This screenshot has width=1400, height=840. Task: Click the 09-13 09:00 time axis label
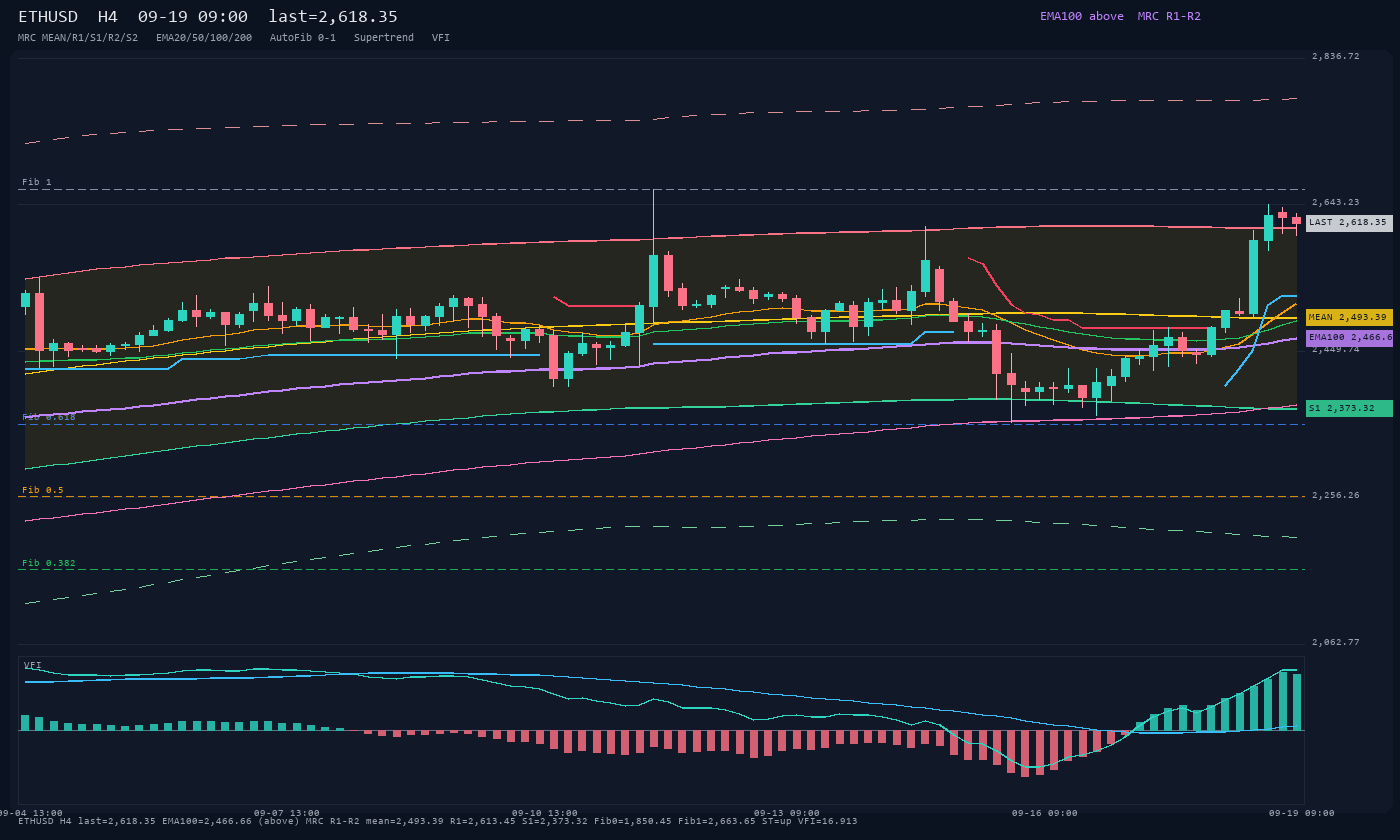coord(787,813)
